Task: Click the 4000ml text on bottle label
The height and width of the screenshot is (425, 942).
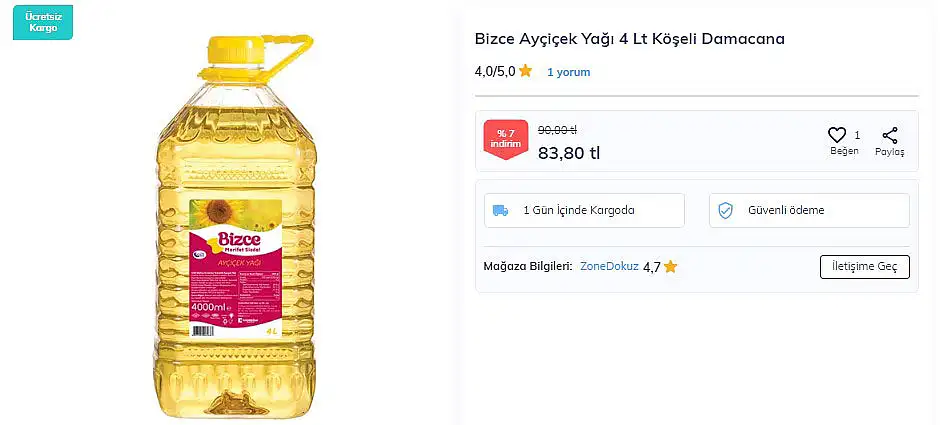Action: pos(208,309)
